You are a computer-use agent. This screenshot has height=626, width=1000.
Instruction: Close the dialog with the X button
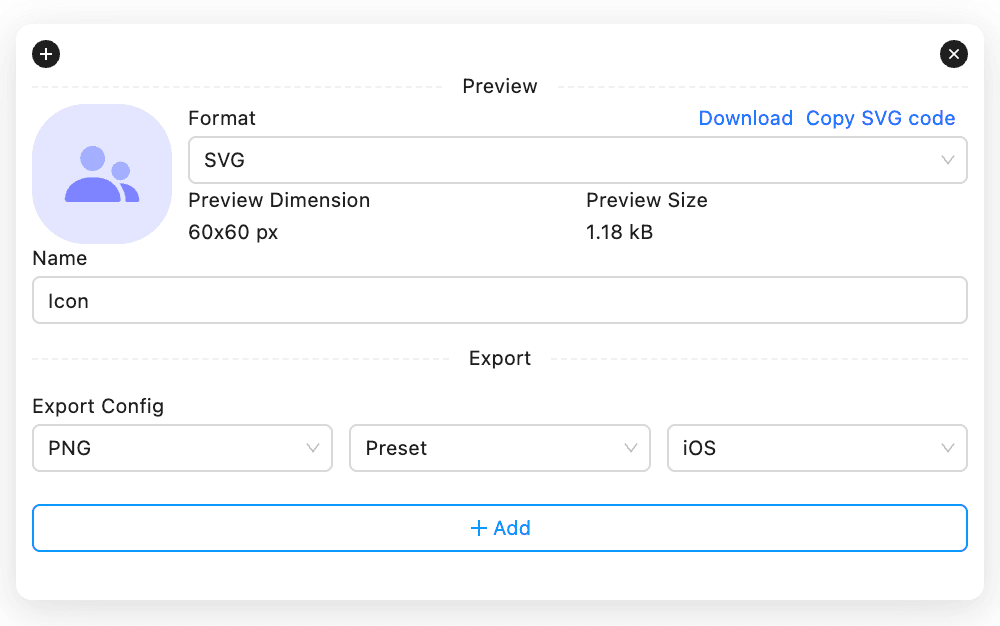tap(953, 54)
